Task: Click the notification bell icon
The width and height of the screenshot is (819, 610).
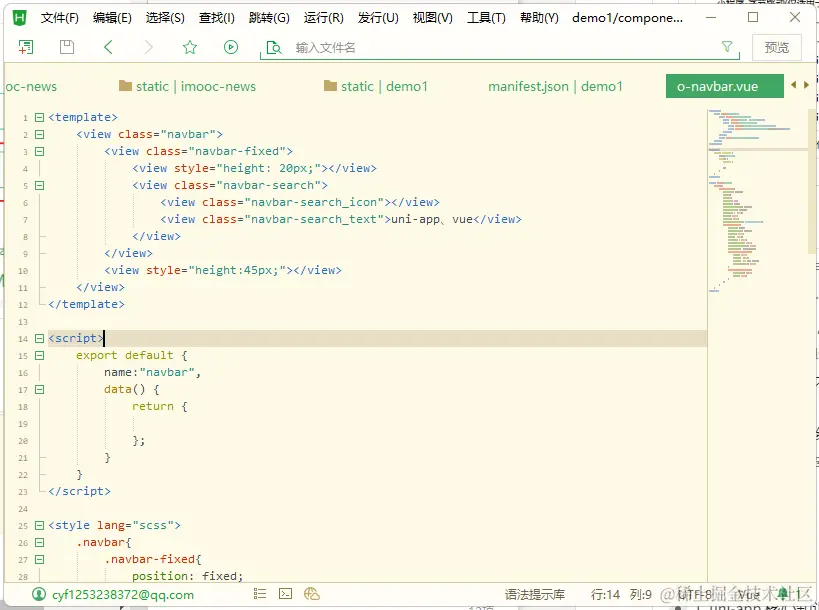Action: click(783, 594)
